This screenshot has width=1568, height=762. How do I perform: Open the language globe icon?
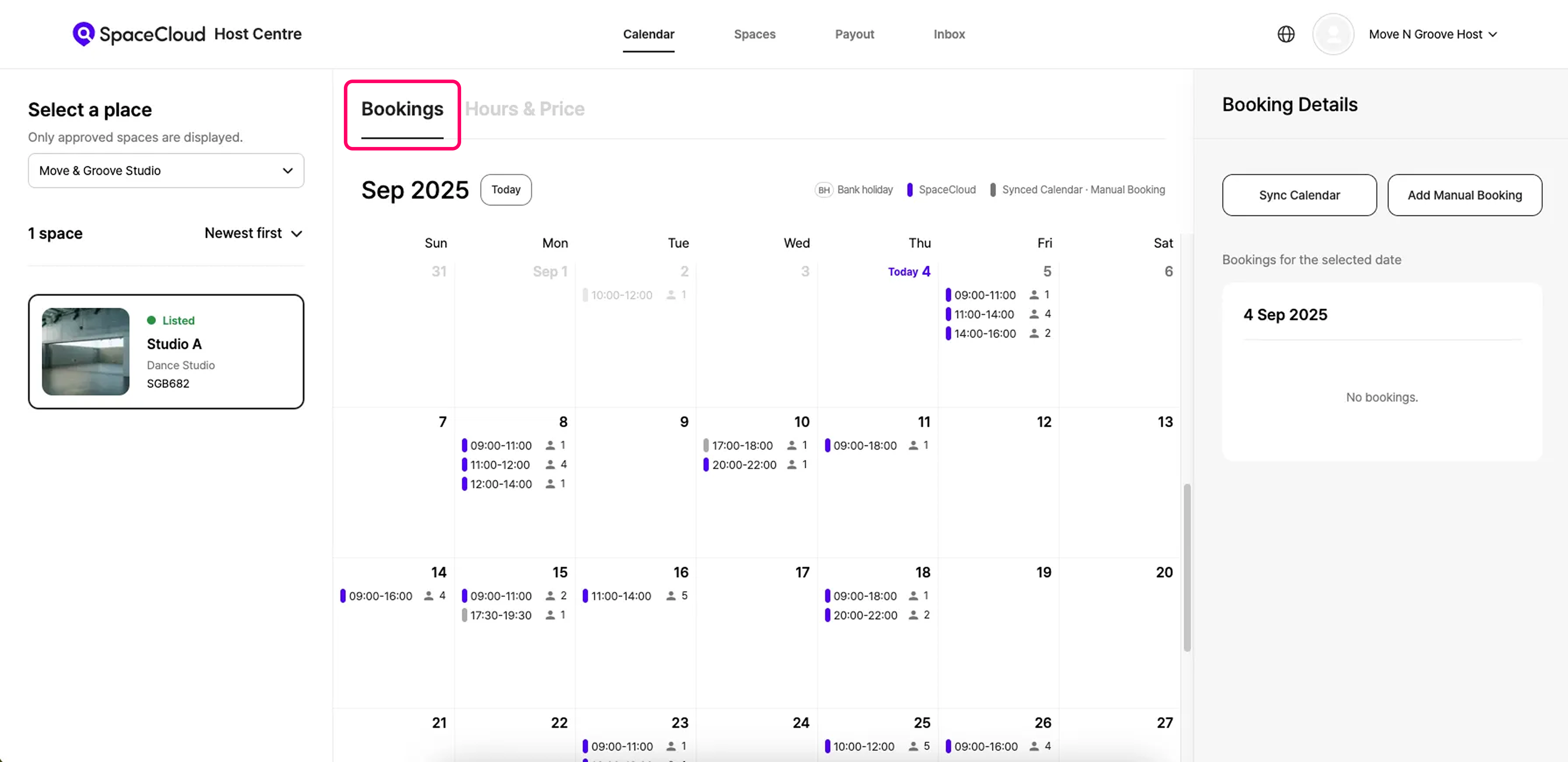click(x=1286, y=34)
